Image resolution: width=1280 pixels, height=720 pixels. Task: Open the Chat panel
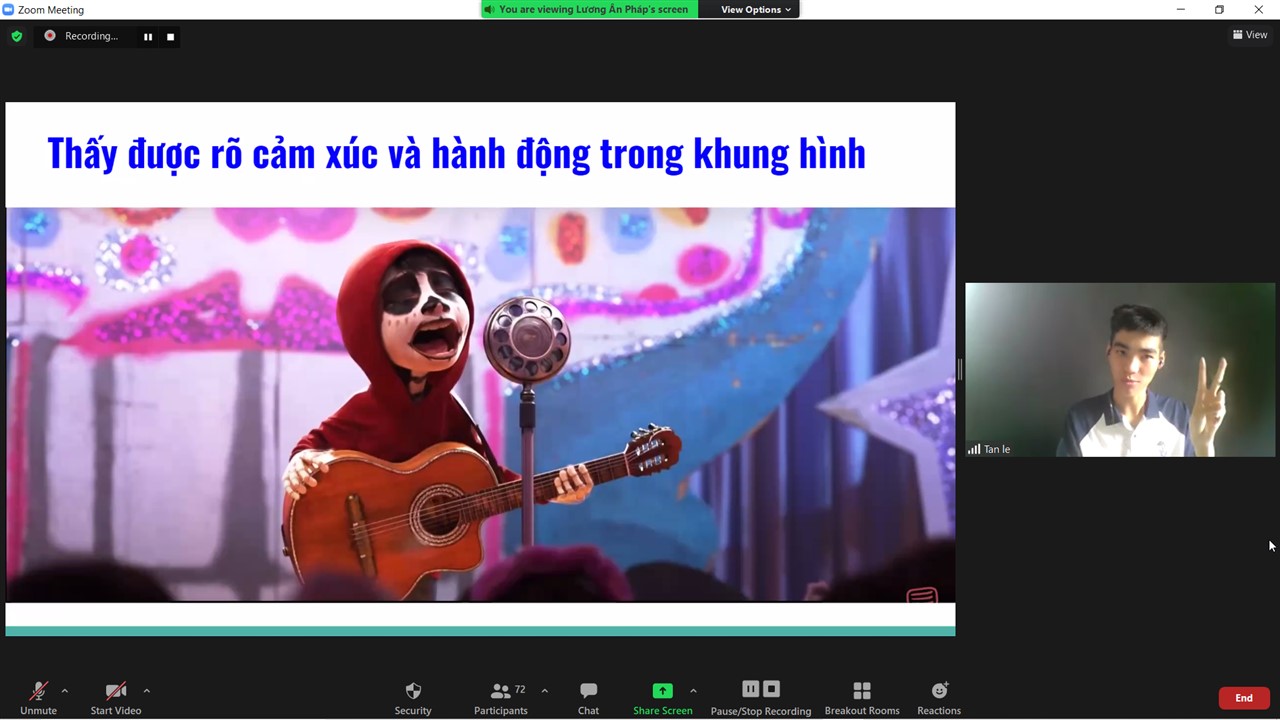(588, 698)
